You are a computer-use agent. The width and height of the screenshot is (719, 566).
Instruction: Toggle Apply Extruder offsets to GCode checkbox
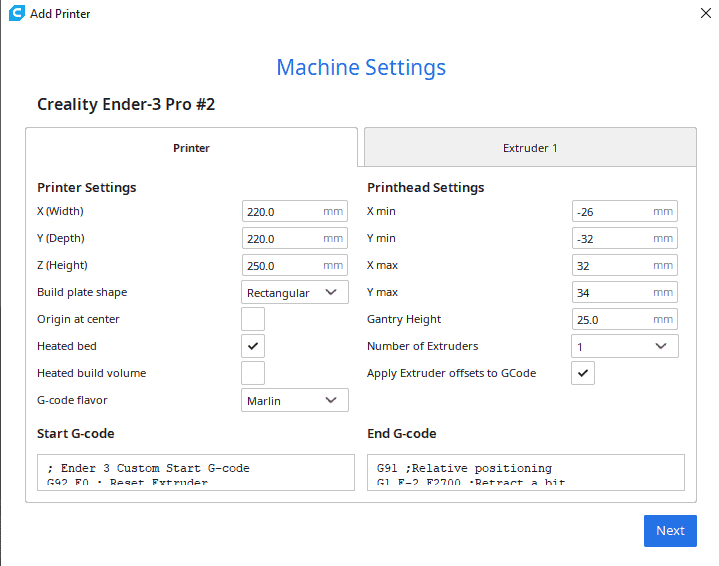[x=583, y=373]
